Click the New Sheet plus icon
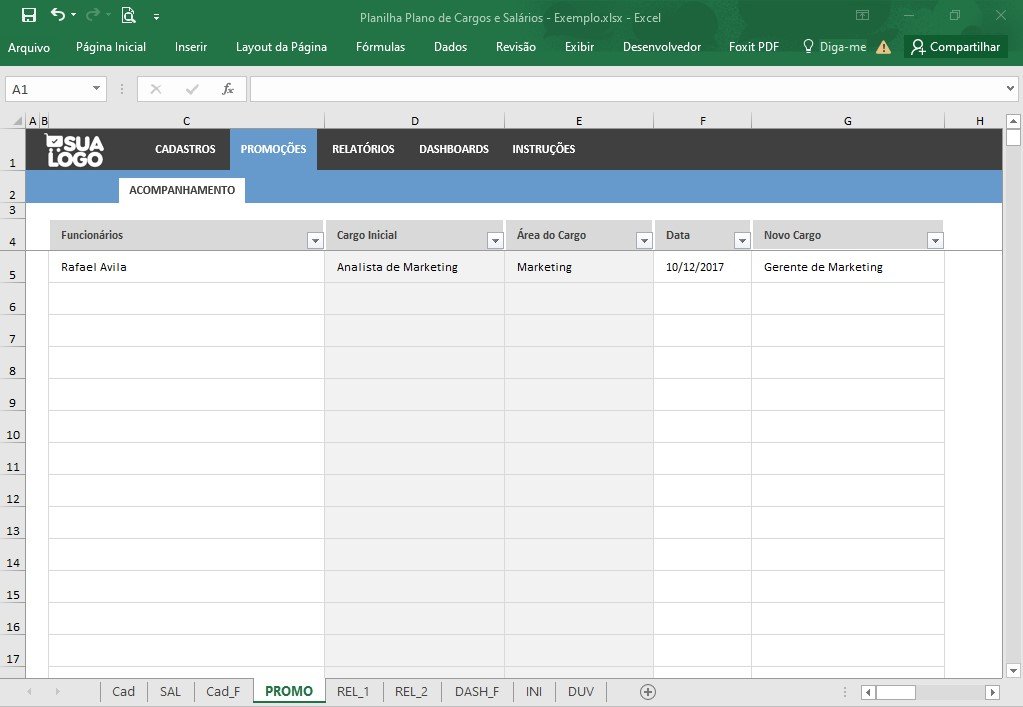This screenshot has width=1023, height=707. [x=648, y=691]
